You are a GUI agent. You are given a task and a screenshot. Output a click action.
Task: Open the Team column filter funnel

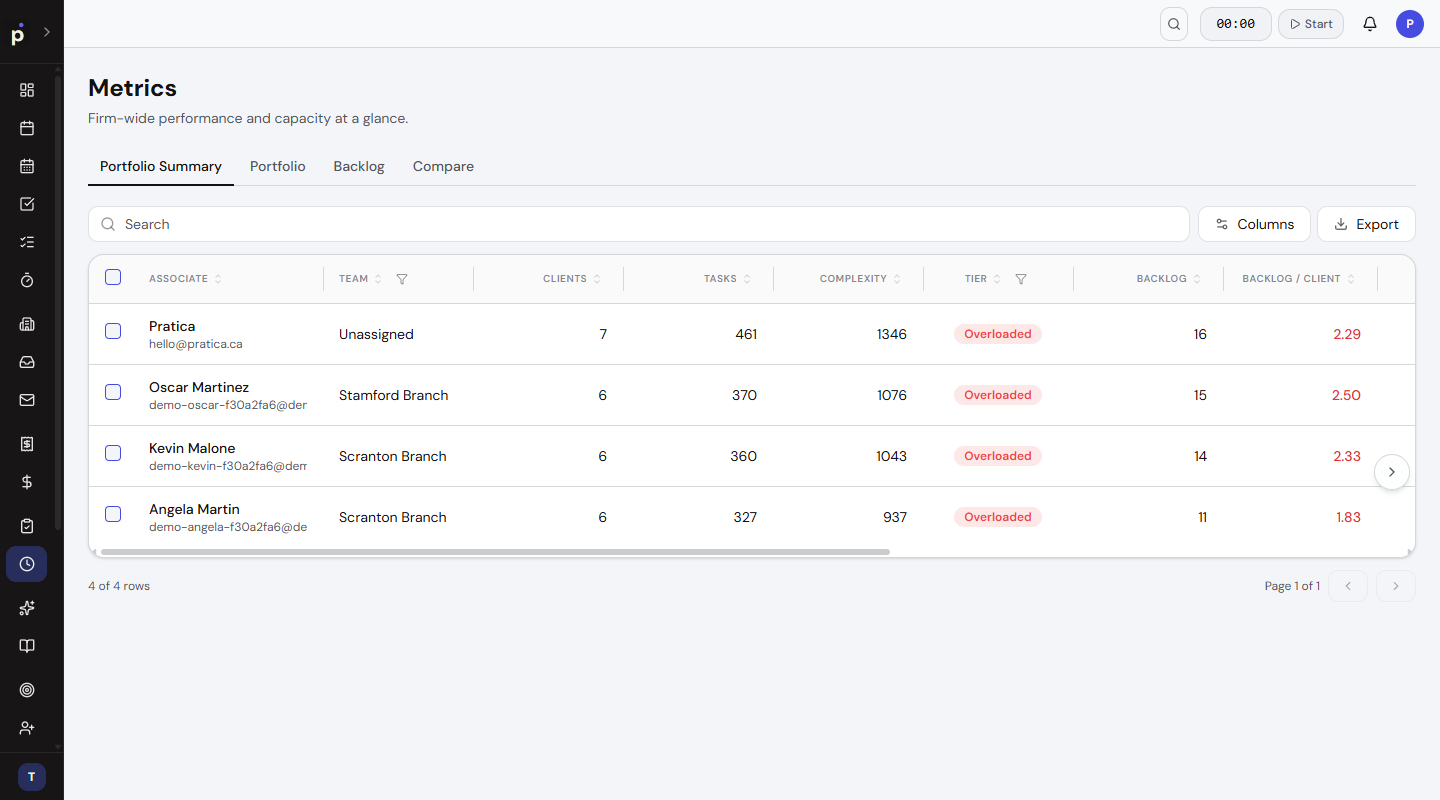(402, 279)
